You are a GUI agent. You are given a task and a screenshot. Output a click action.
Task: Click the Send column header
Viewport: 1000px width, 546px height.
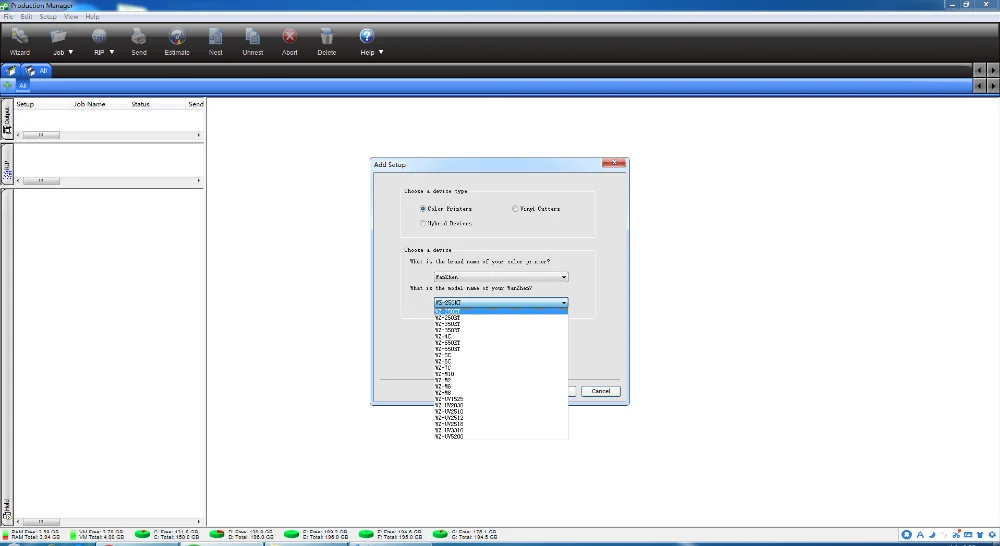[x=196, y=104]
